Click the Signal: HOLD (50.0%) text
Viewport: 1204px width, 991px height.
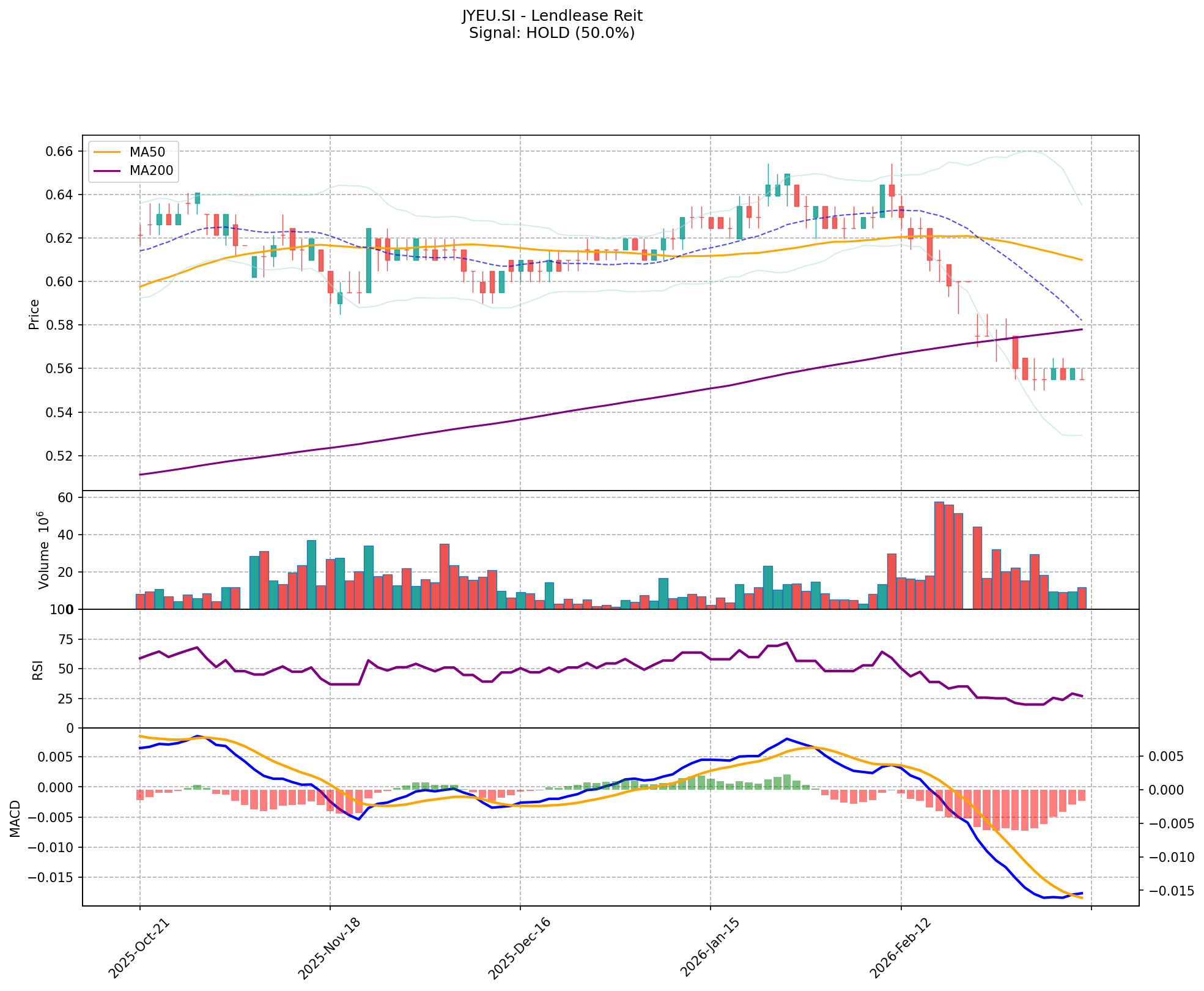click(x=552, y=33)
